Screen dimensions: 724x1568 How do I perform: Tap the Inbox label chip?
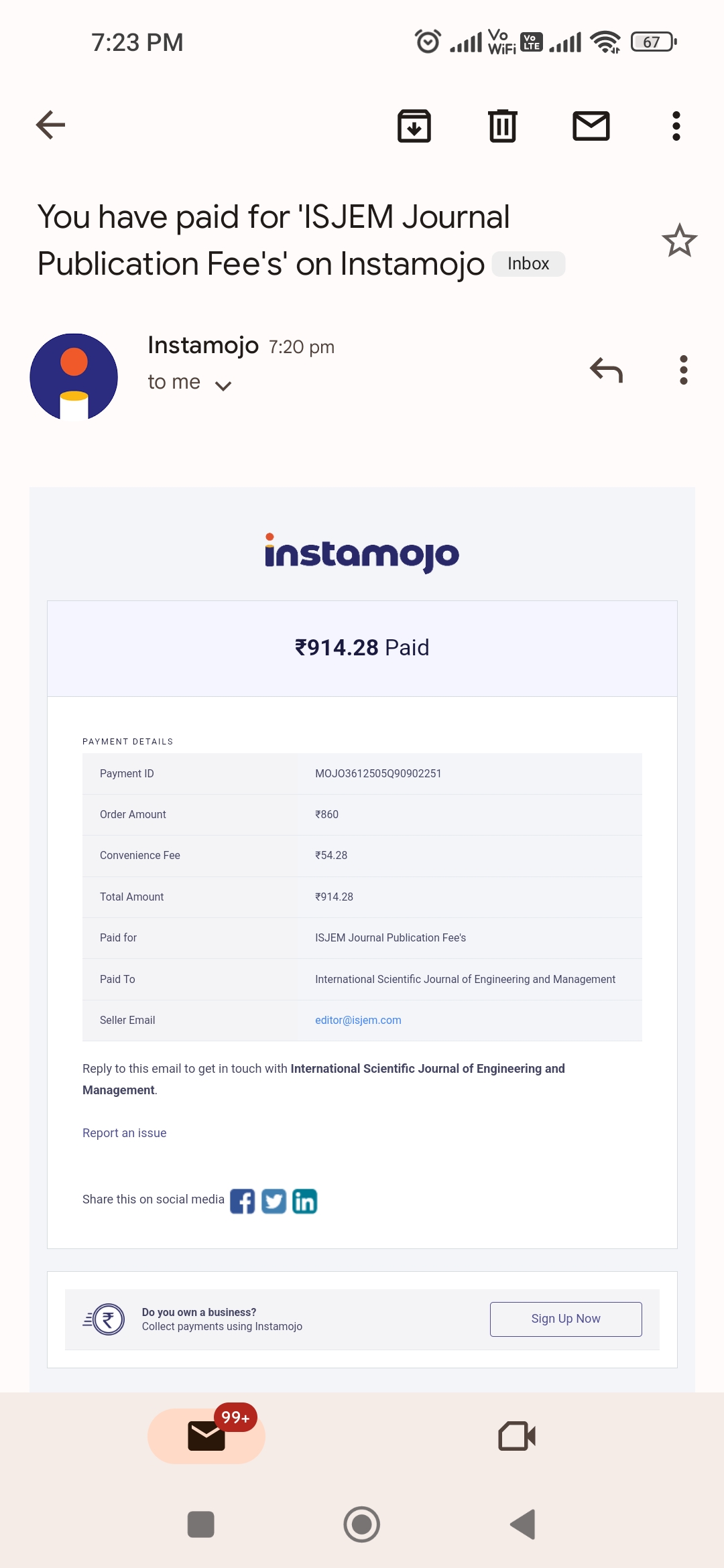coord(528,264)
